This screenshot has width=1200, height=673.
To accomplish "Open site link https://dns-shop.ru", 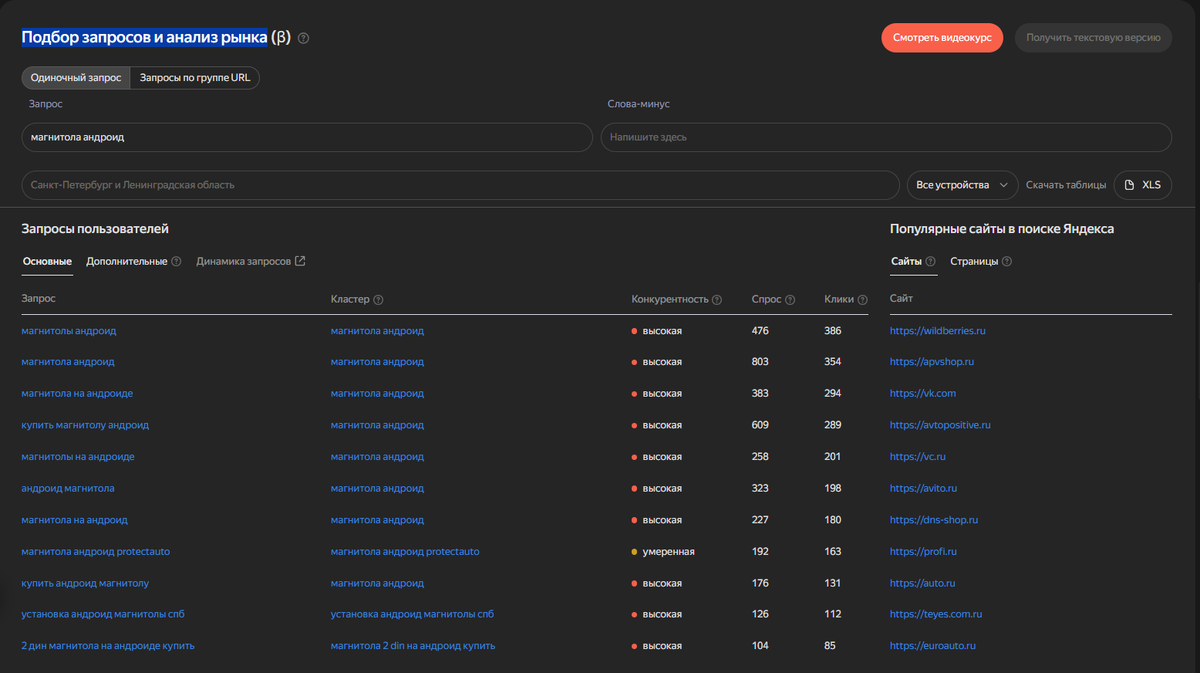I will [934, 520].
